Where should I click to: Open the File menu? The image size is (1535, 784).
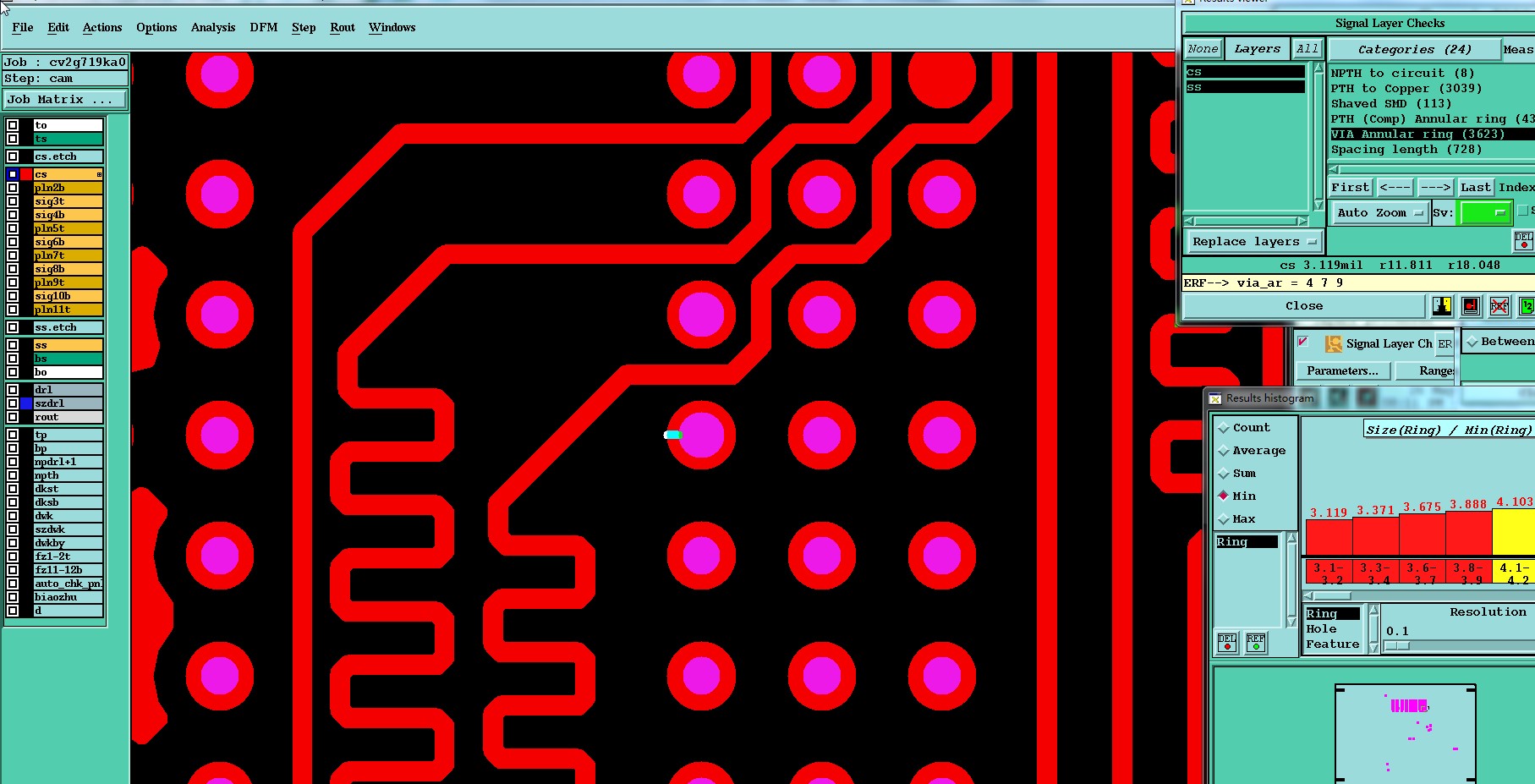tap(23, 28)
